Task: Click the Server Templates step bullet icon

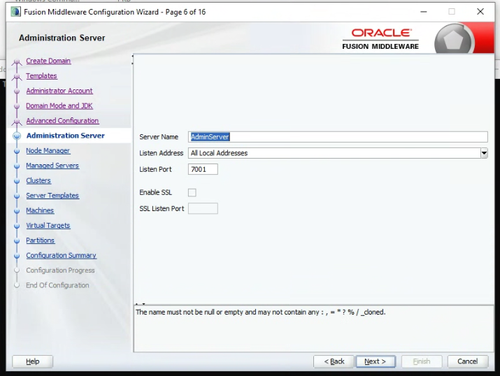Action: (x=17, y=196)
